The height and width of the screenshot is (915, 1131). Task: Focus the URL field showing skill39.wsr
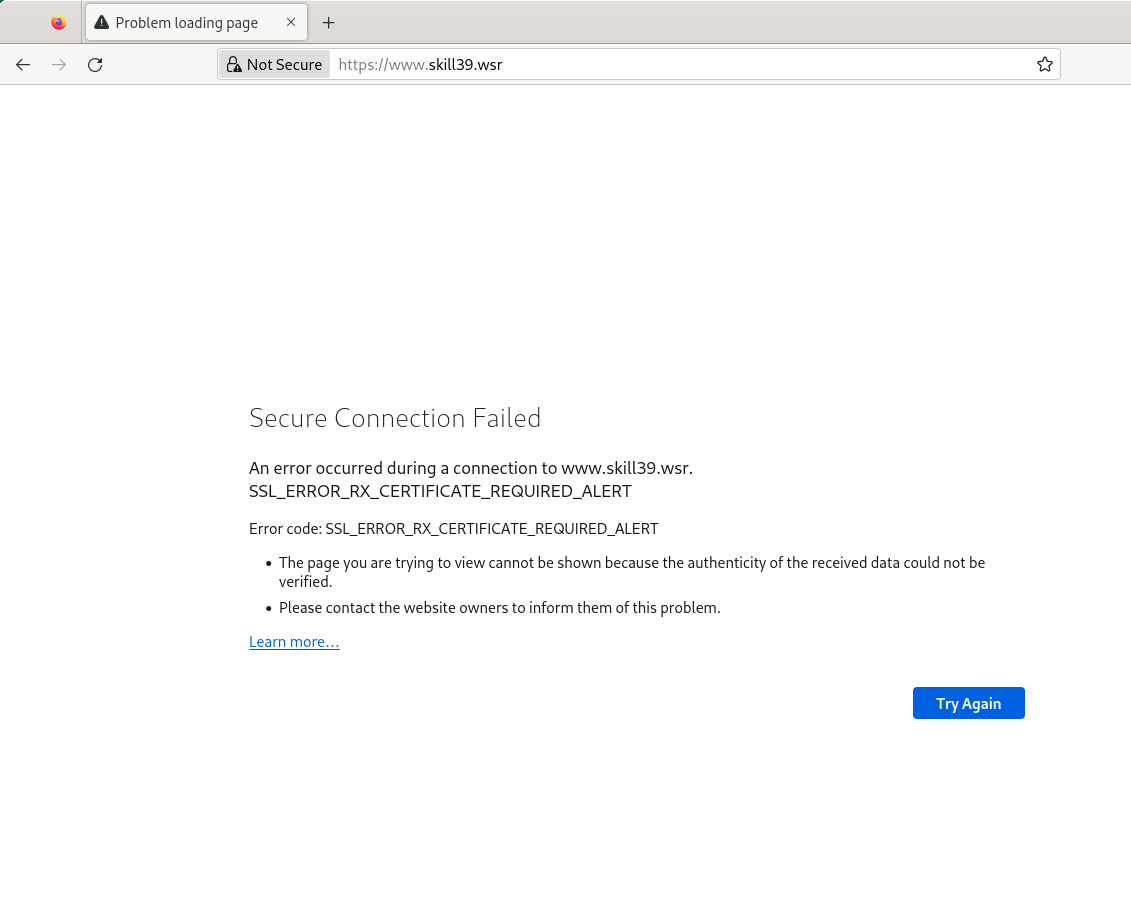(x=682, y=65)
